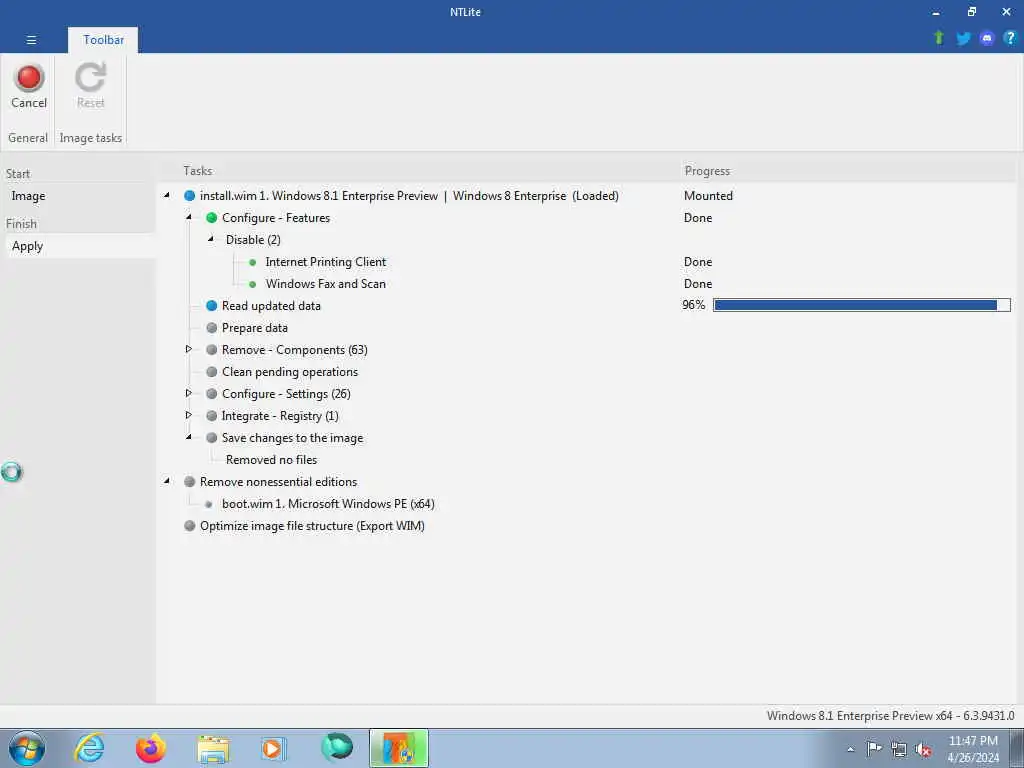
Task: Click the green dot beside Windows Fax and Scan
Action: (x=253, y=284)
